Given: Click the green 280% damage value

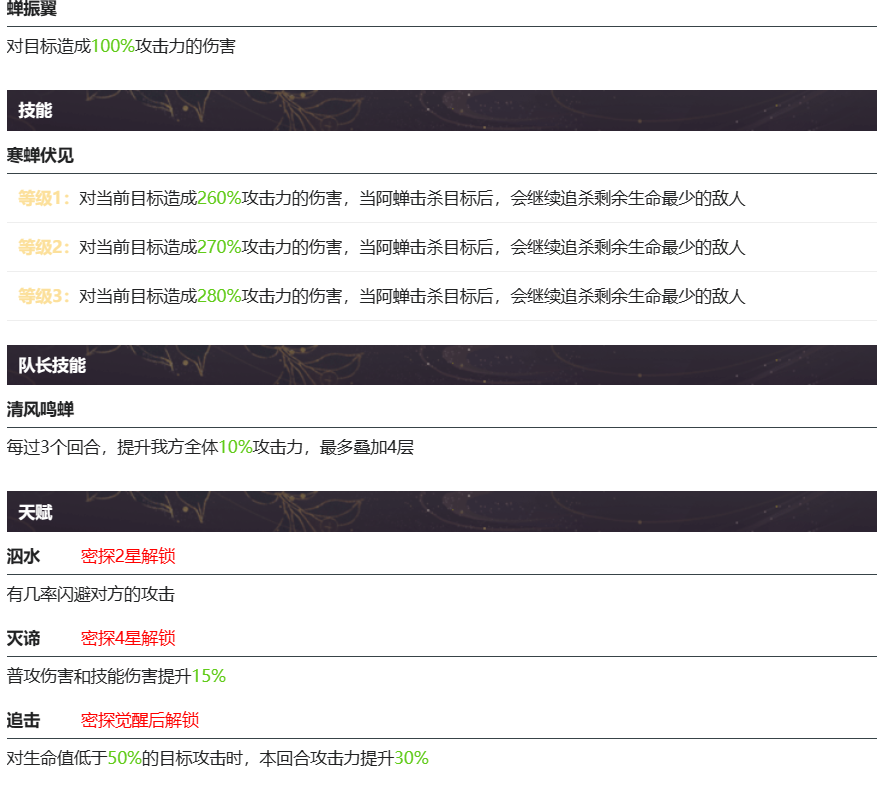Looking at the screenshot, I should [x=219, y=296].
